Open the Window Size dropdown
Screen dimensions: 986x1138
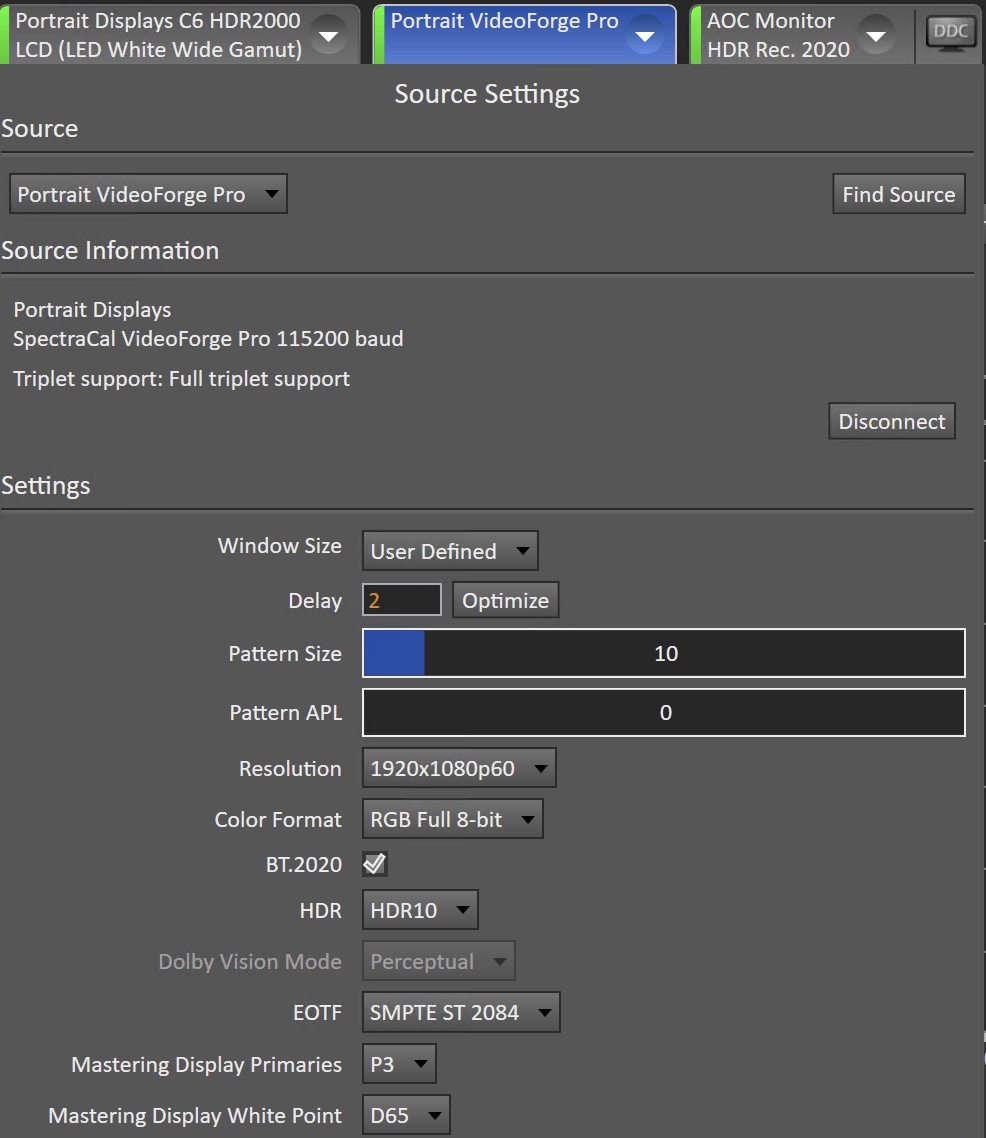[x=450, y=551]
